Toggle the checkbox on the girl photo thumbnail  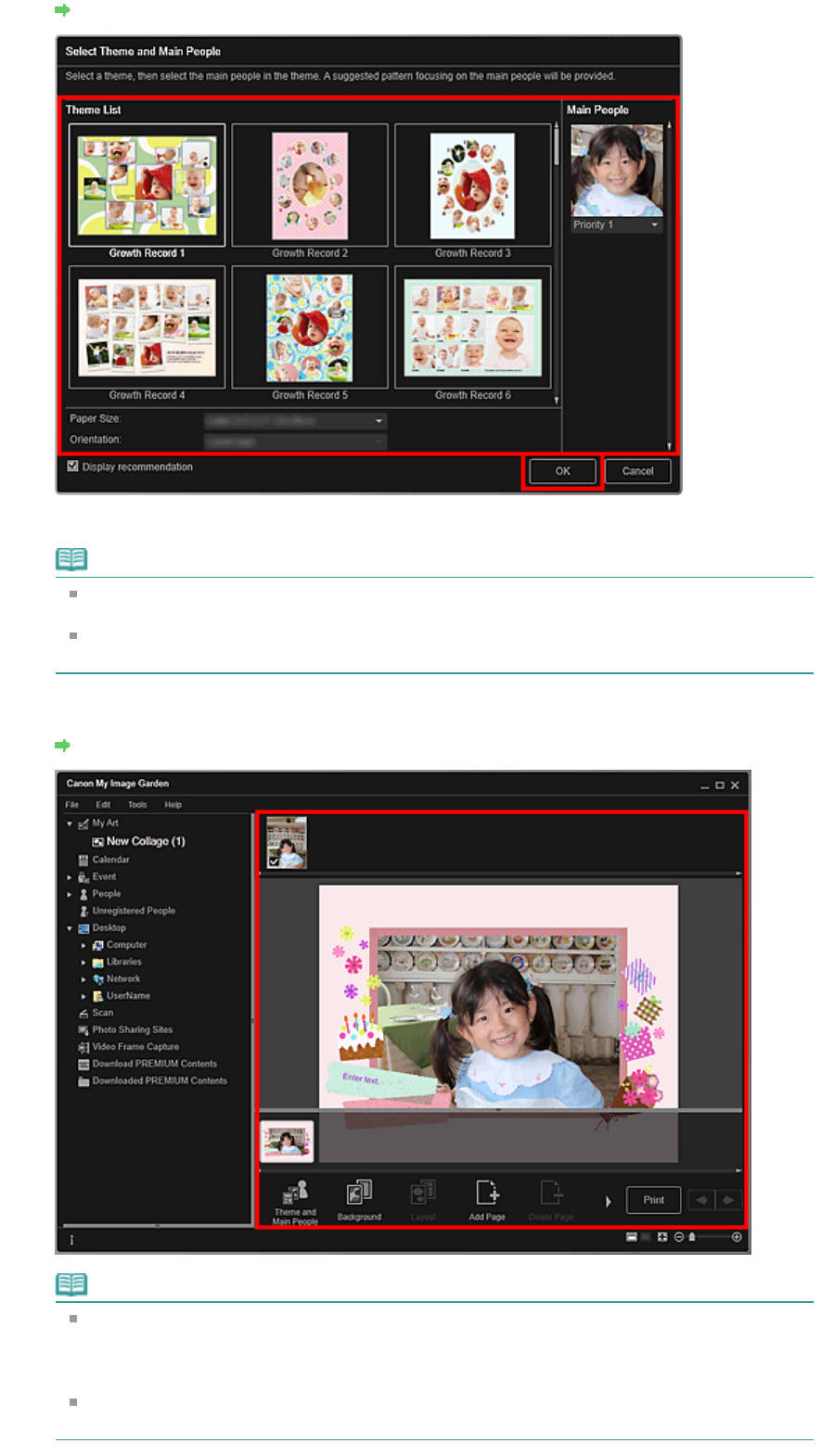[274, 862]
